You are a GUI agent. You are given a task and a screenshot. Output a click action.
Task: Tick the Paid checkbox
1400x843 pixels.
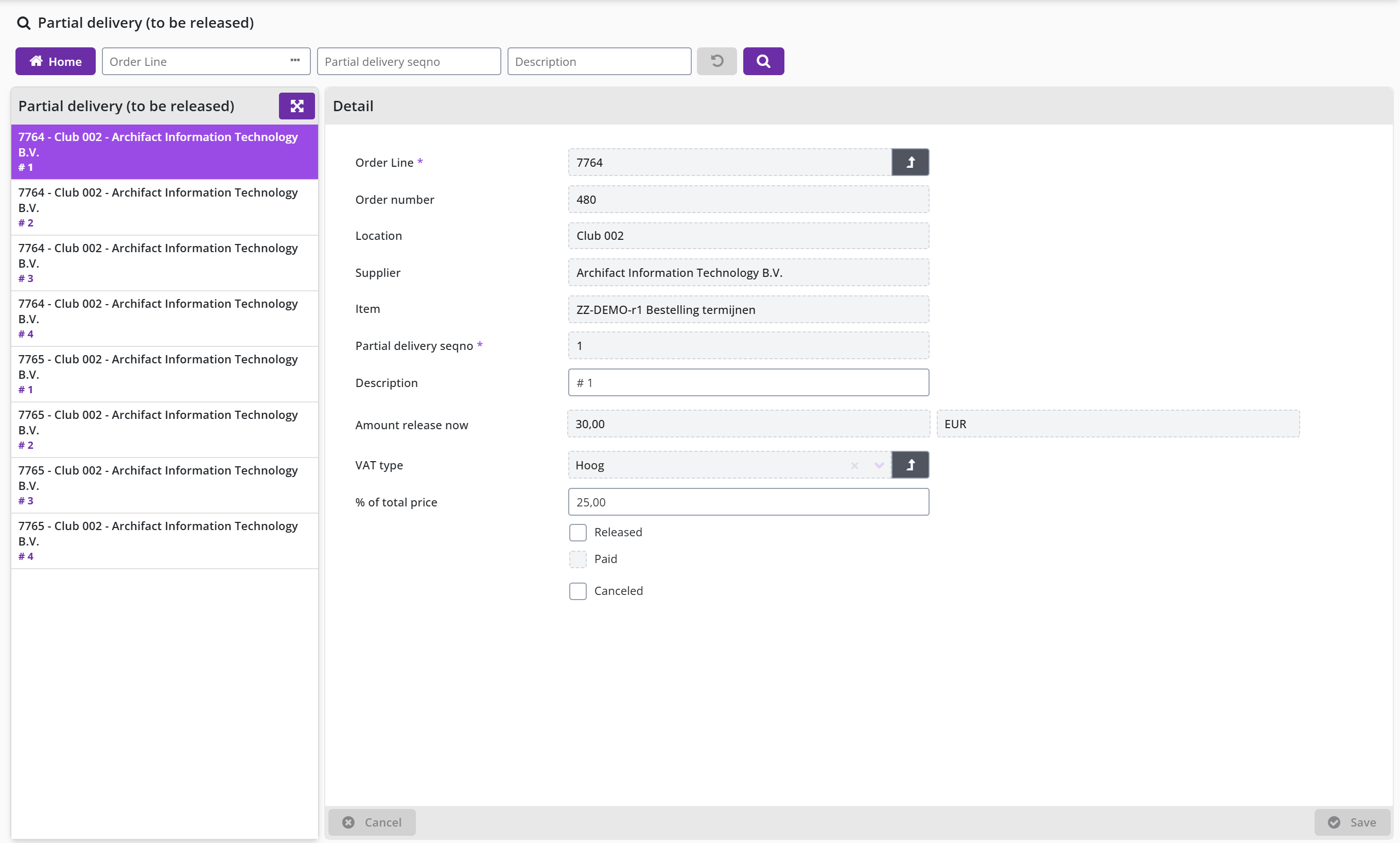coord(577,559)
